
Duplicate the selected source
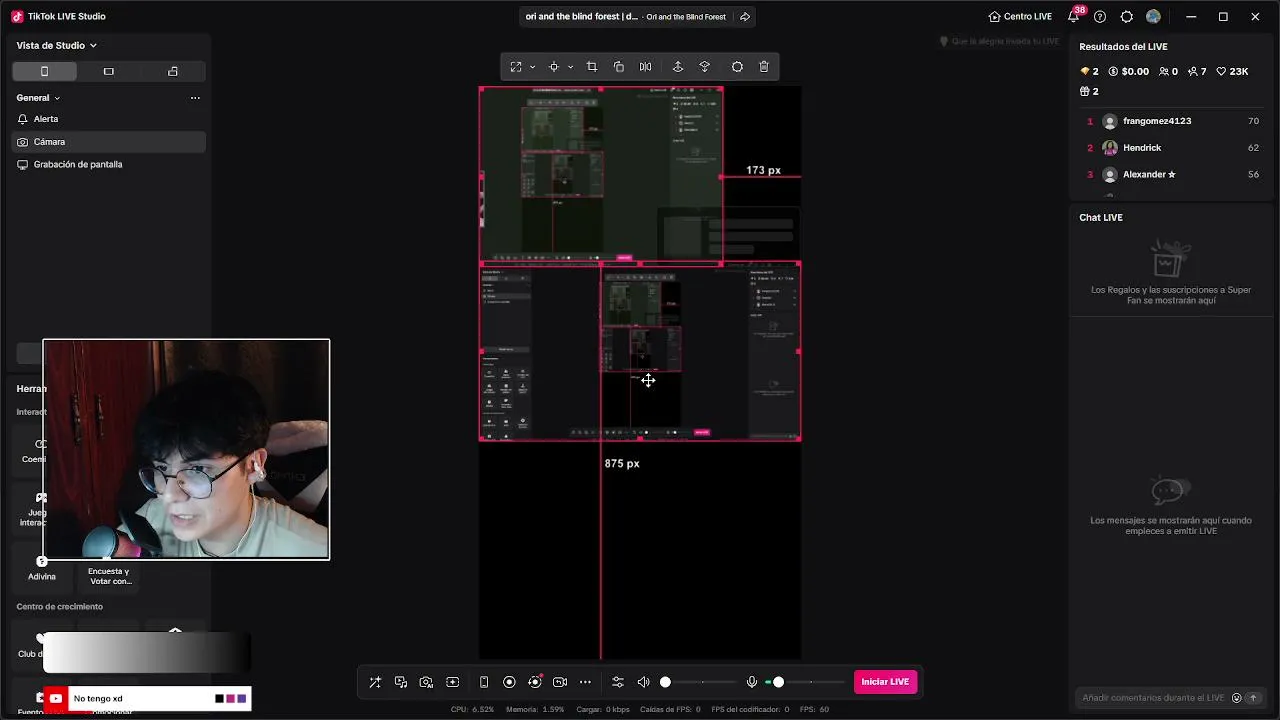coord(619,67)
